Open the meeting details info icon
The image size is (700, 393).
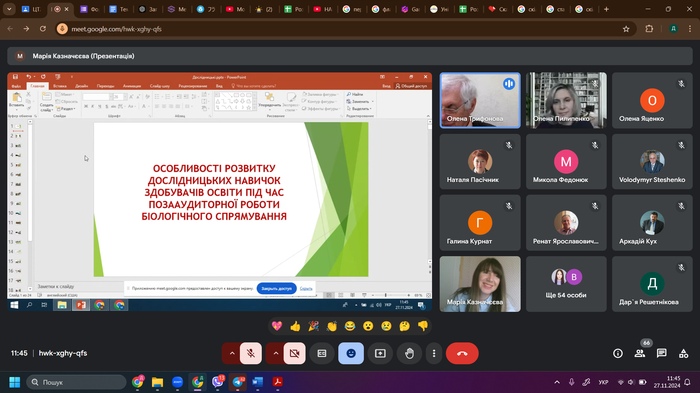[618, 353]
